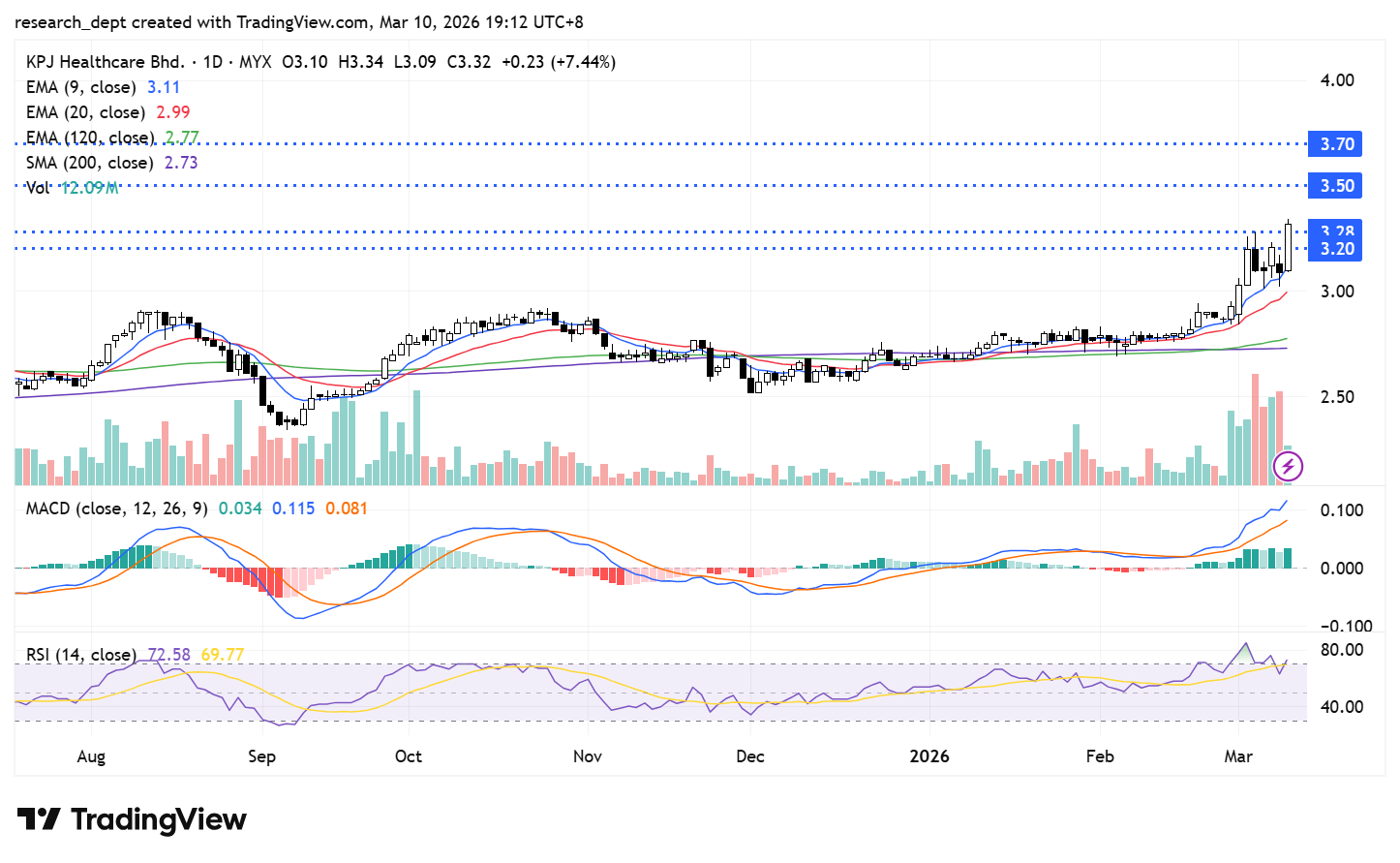Select the EMA (20, close) legend
The image size is (1400, 863).
(x=85, y=112)
